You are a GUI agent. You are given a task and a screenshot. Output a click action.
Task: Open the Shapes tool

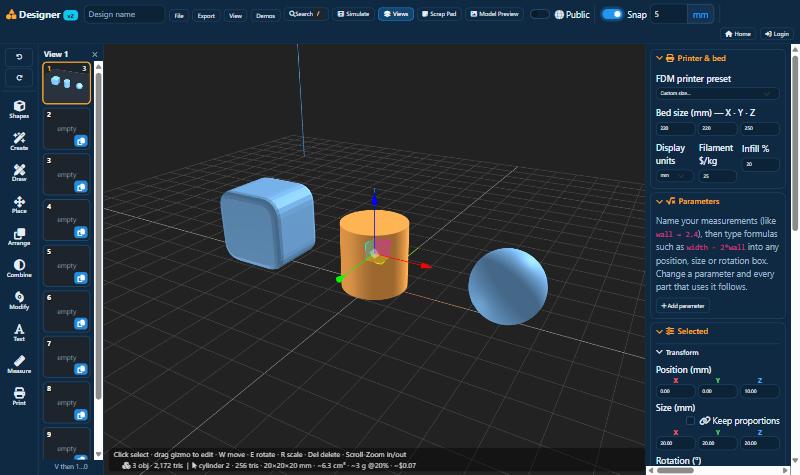[19, 109]
